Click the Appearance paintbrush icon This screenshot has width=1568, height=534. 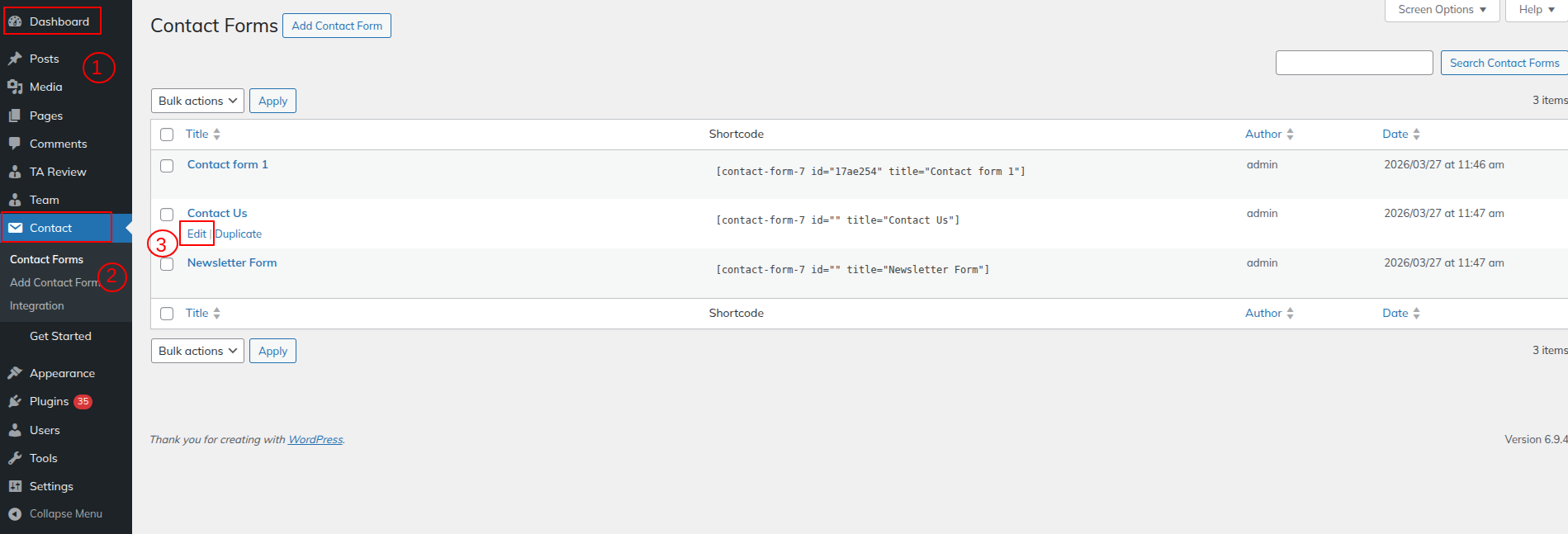15,373
